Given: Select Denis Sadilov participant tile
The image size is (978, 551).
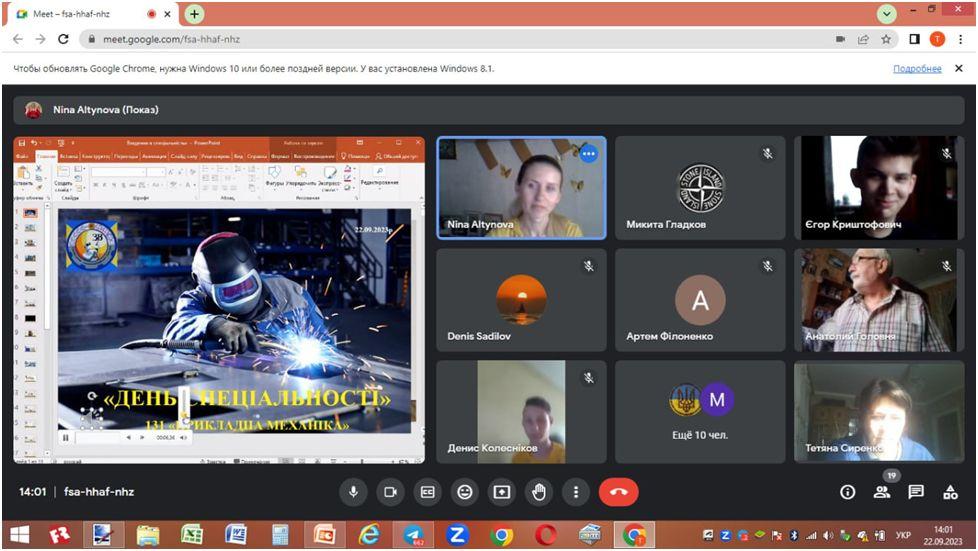Looking at the screenshot, I should click(521, 300).
